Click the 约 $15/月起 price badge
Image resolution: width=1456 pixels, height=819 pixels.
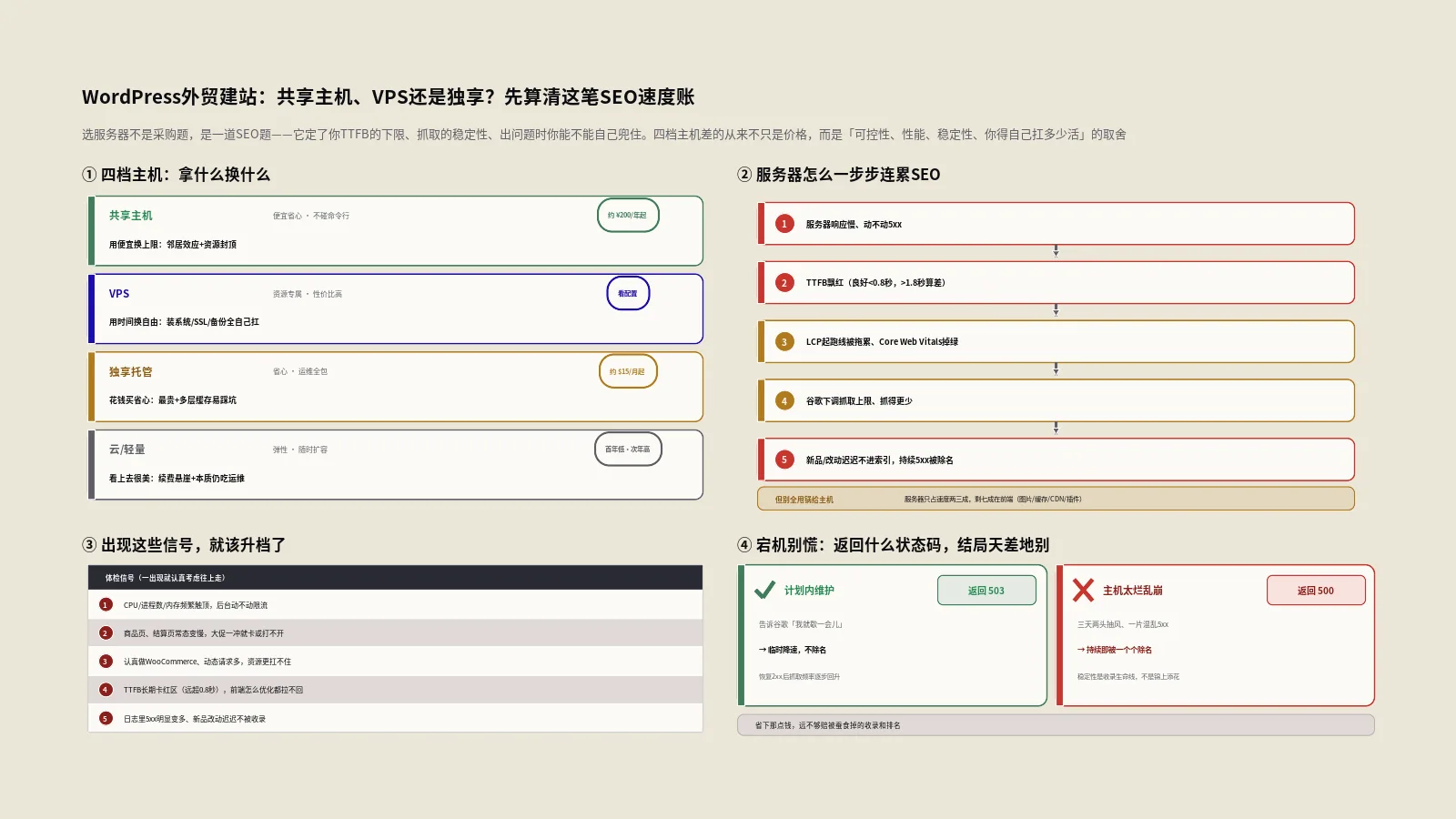click(628, 371)
